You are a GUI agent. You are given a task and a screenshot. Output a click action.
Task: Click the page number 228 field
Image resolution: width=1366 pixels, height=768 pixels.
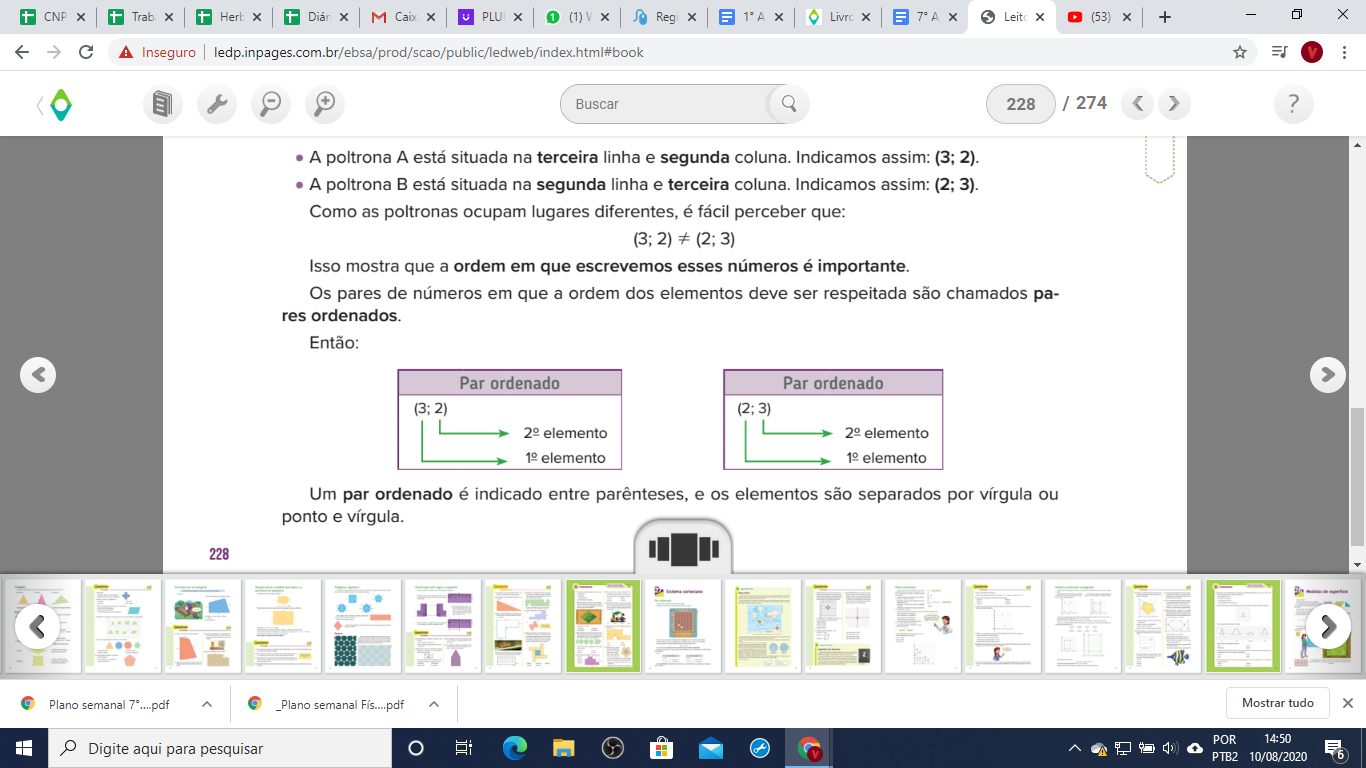1021,104
